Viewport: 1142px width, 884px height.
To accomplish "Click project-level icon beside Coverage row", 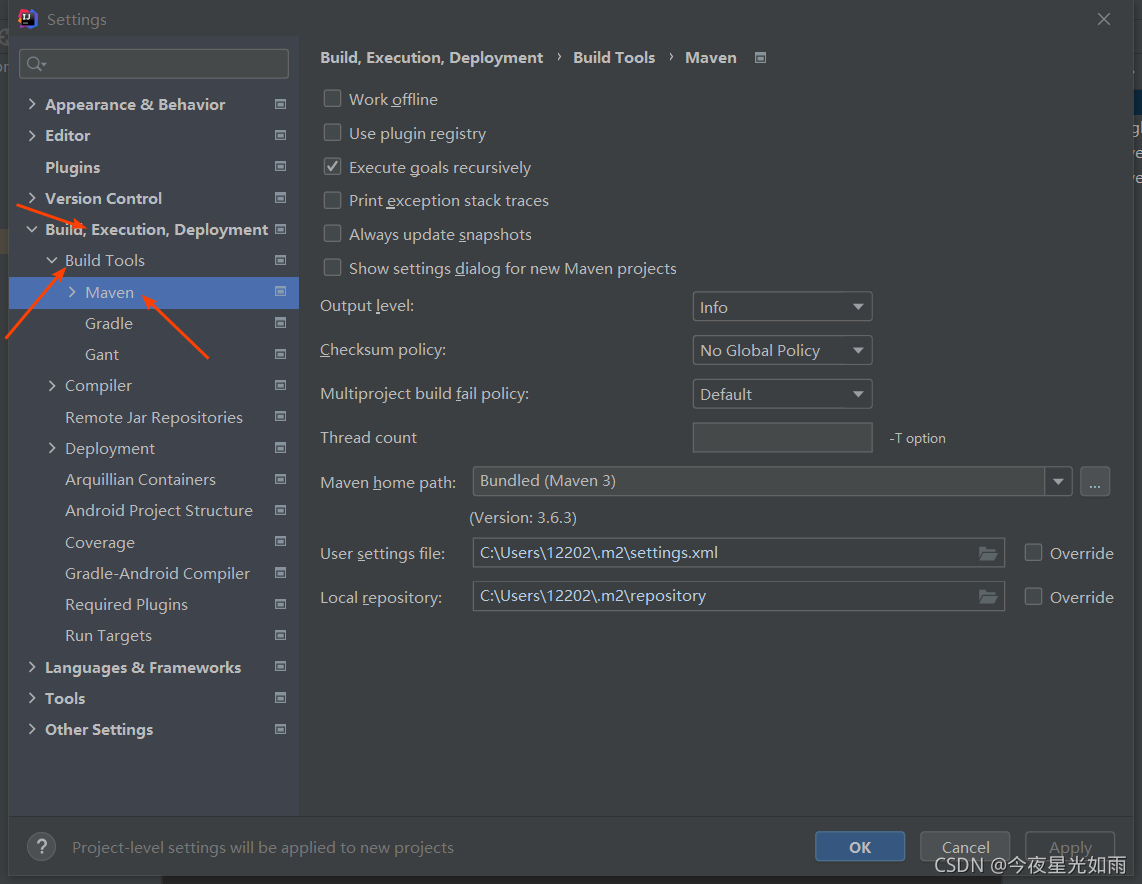I will 280,541.
